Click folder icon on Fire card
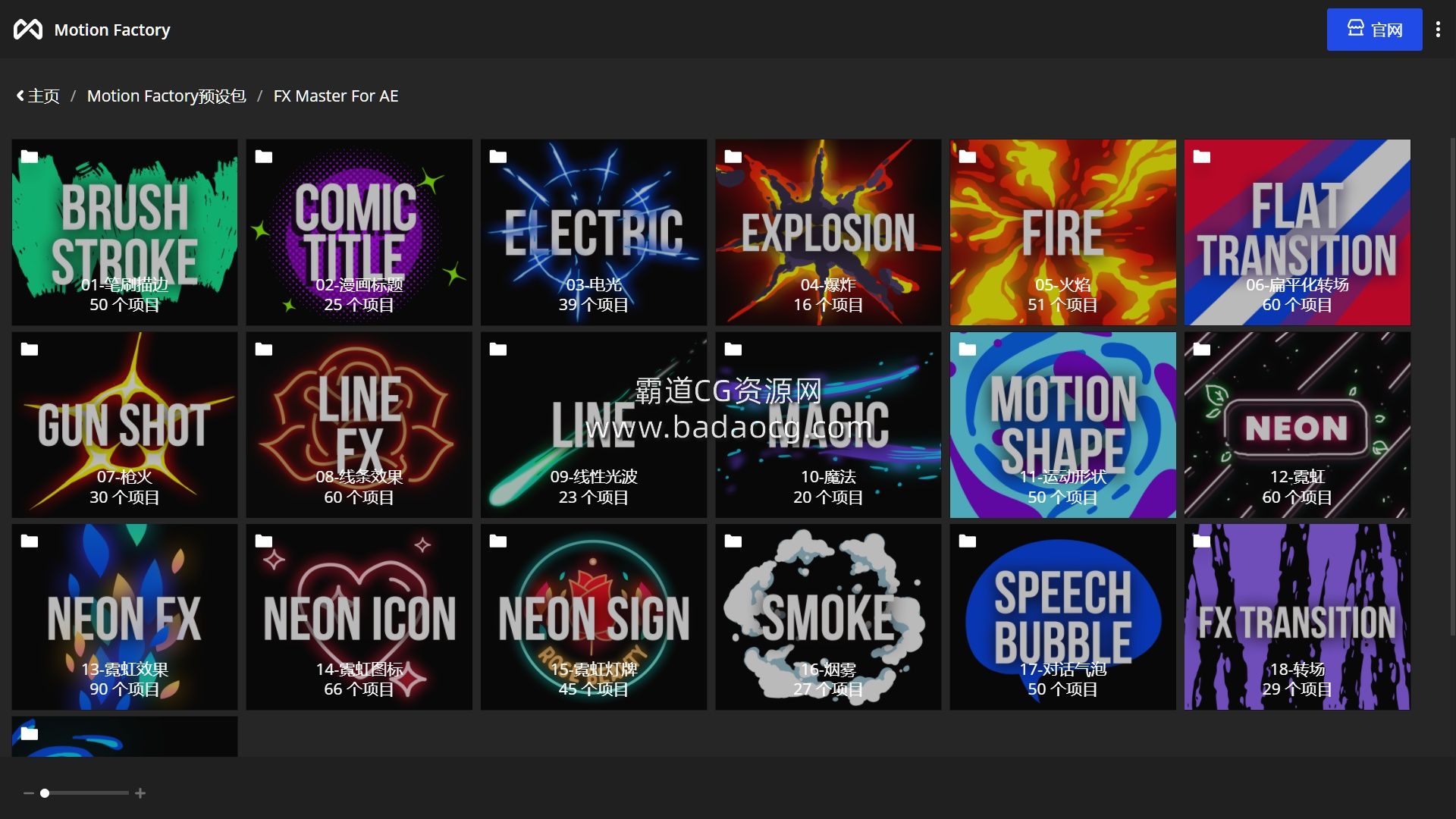The image size is (1456, 819). coord(968,157)
